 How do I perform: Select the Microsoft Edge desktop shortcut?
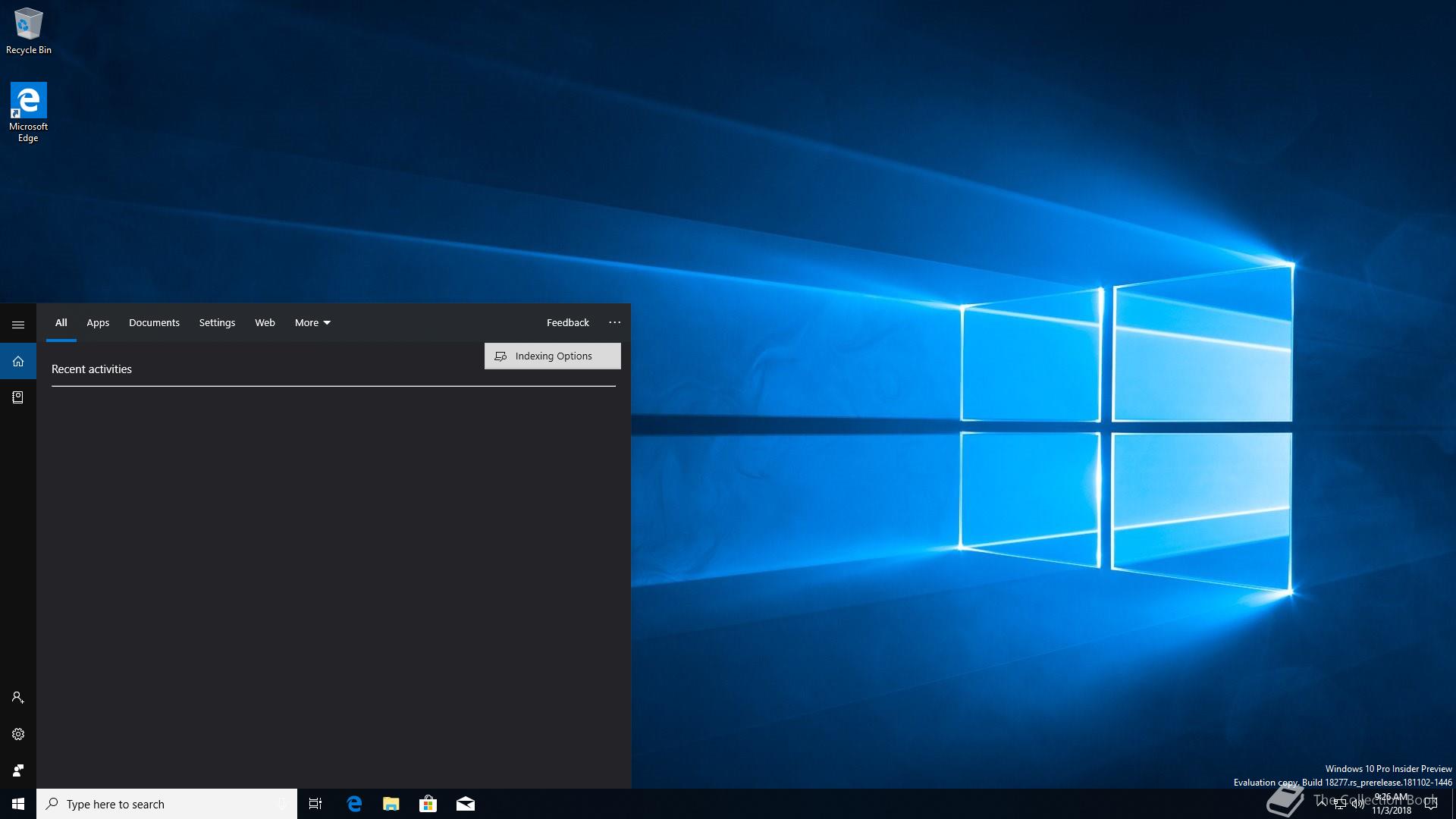click(28, 112)
